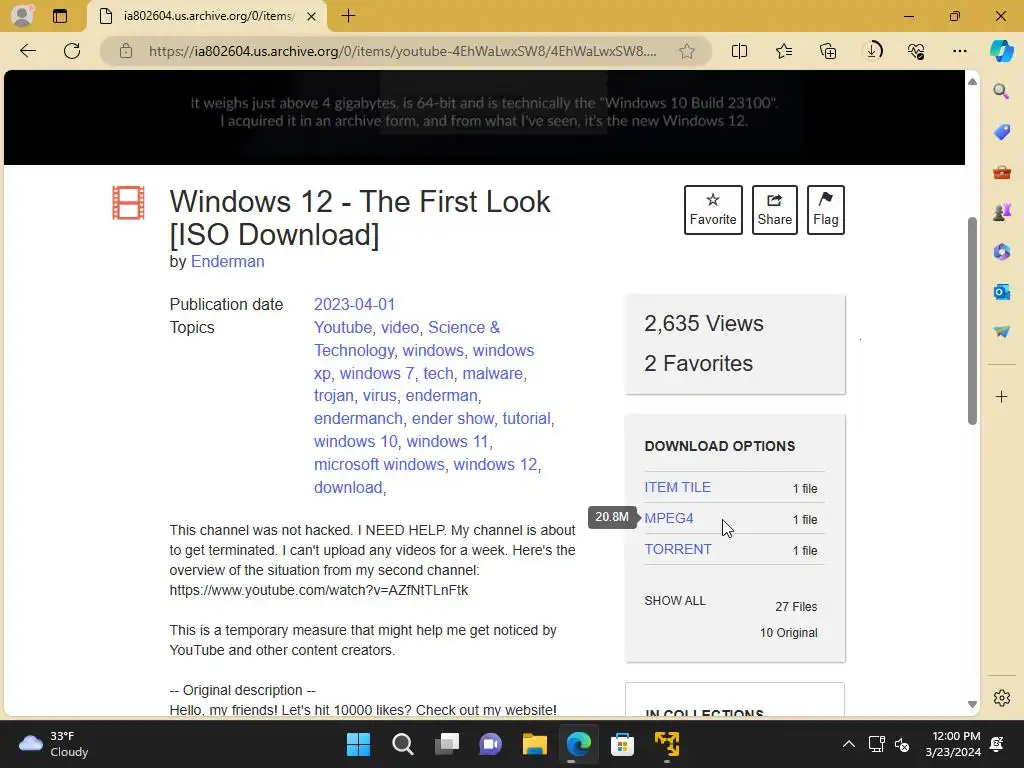Open the weather widget 33°F Cloudy
The width and height of the screenshot is (1024, 768).
tap(54, 744)
